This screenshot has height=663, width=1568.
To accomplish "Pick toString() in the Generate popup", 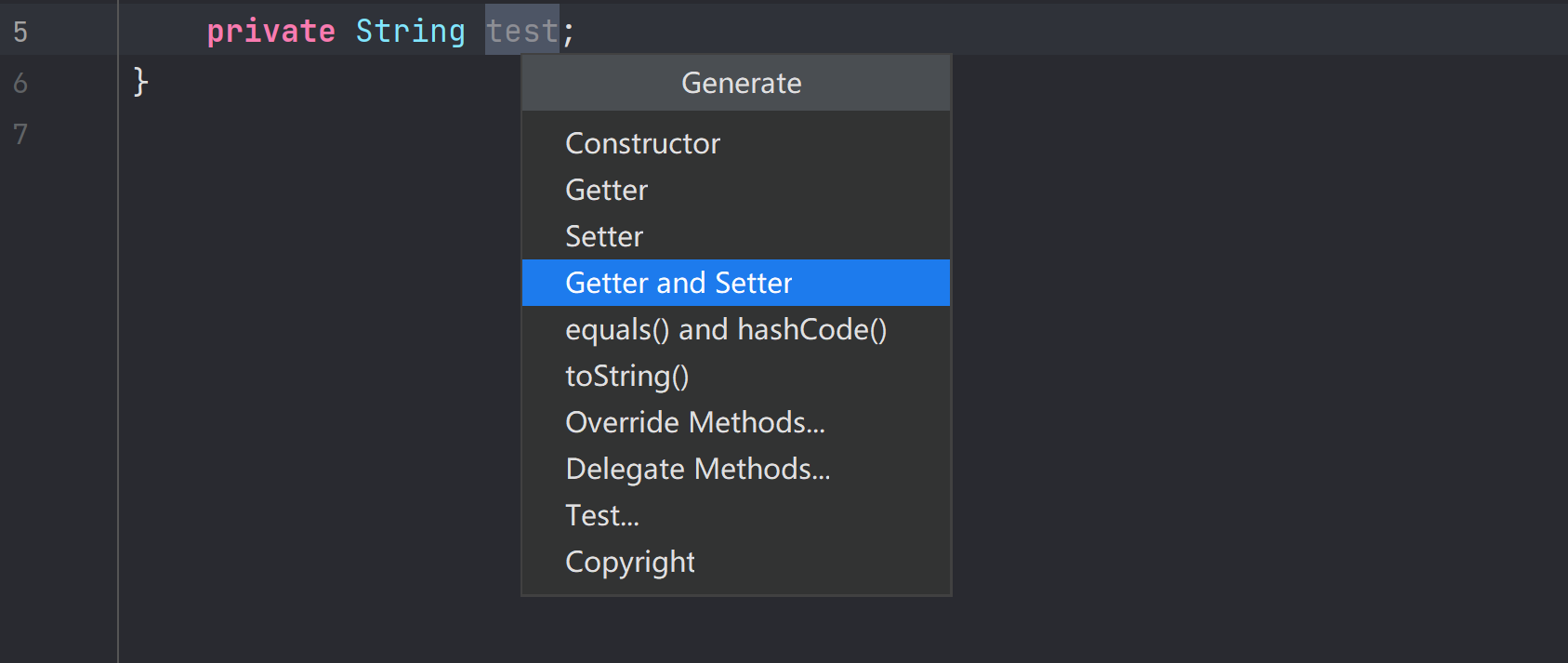I will click(626, 376).
